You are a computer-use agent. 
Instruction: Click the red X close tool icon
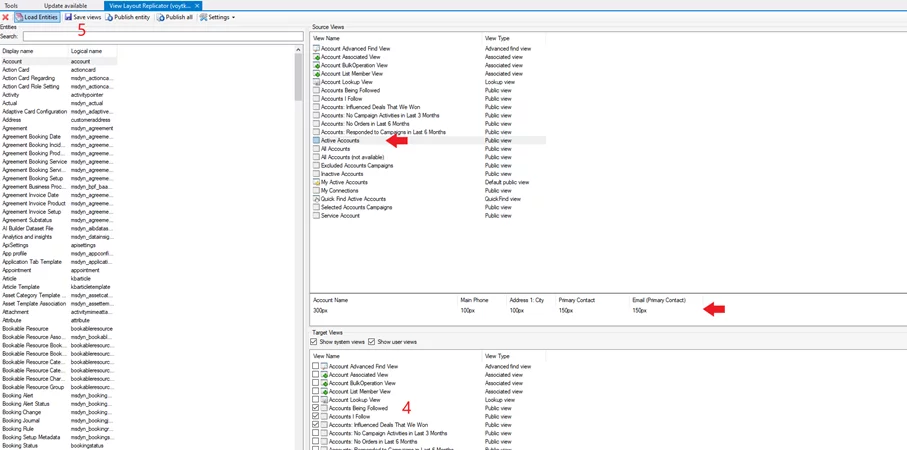pyautogui.click(x=5, y=17)
